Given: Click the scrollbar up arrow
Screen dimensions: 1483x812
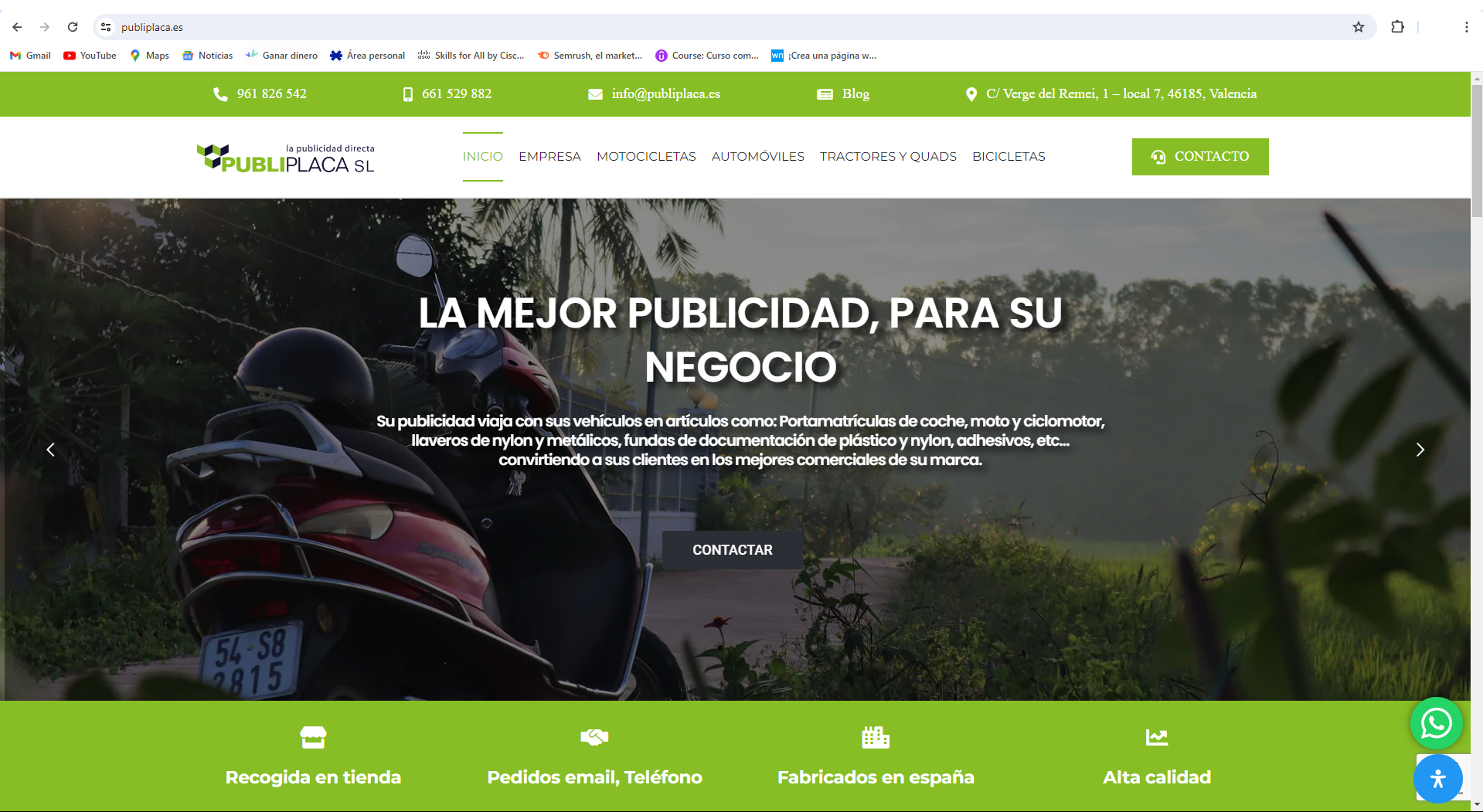Looking at the screenshot, I should tap(1477, 78).
